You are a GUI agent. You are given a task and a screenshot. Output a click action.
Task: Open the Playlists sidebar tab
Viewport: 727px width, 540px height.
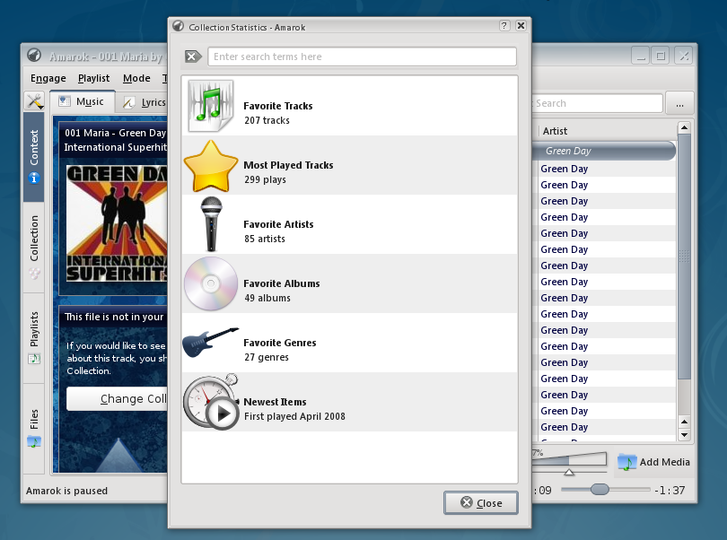[34, 337]
